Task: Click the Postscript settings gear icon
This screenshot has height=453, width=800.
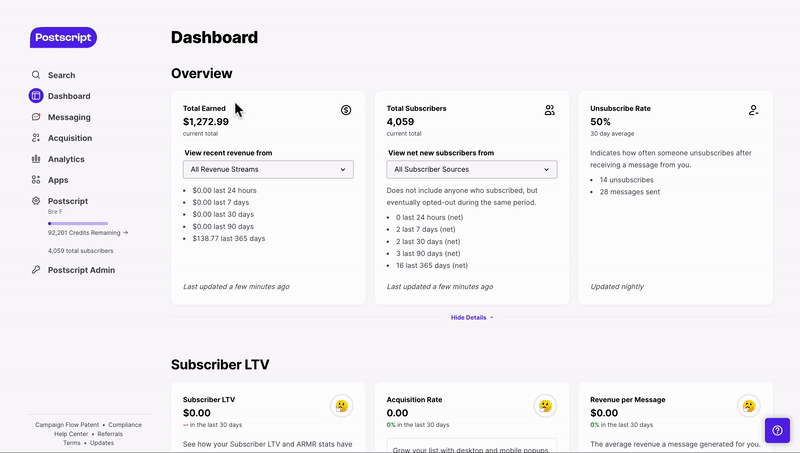Action: coord(36,201)
